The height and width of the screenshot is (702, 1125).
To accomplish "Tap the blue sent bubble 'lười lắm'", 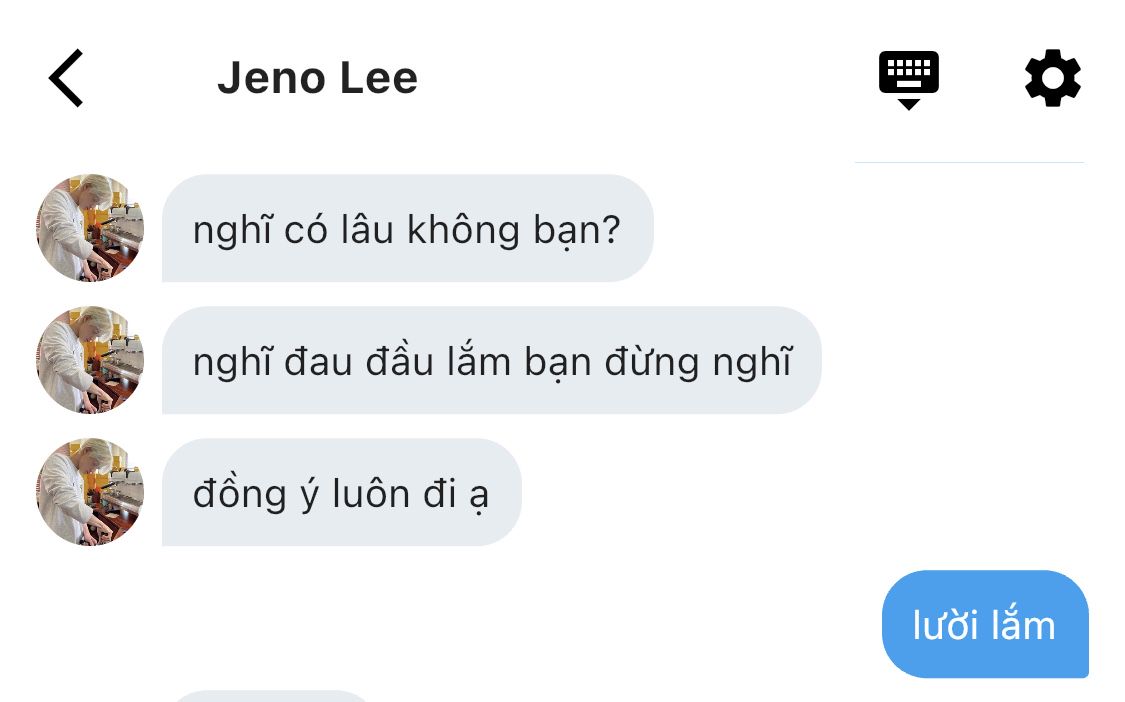I will [985, 624].
